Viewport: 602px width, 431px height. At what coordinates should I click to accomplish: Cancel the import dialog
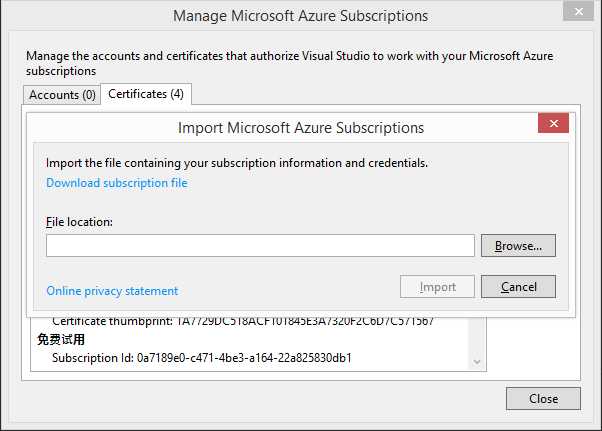point(518,287)
